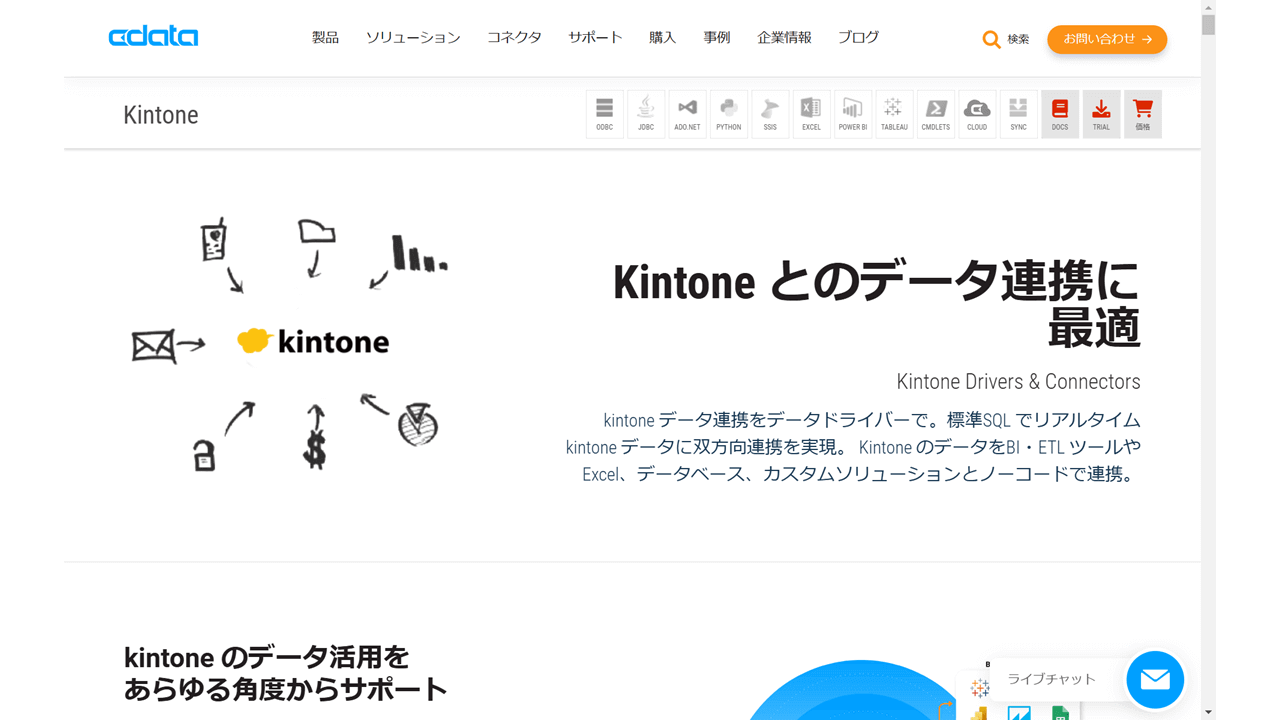1280x720 pixels.
Task: Open the Power BI connector icon
Action: (853, 114)
